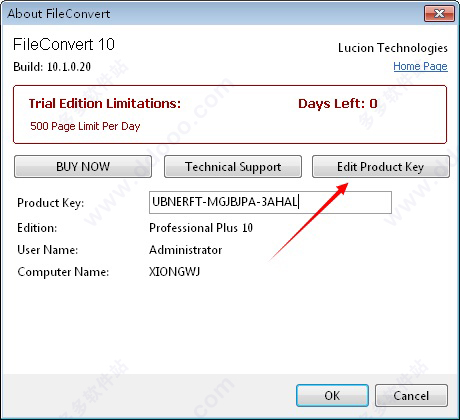Click the XIONGWJ computer name value
460x420 pixels.
174,272
